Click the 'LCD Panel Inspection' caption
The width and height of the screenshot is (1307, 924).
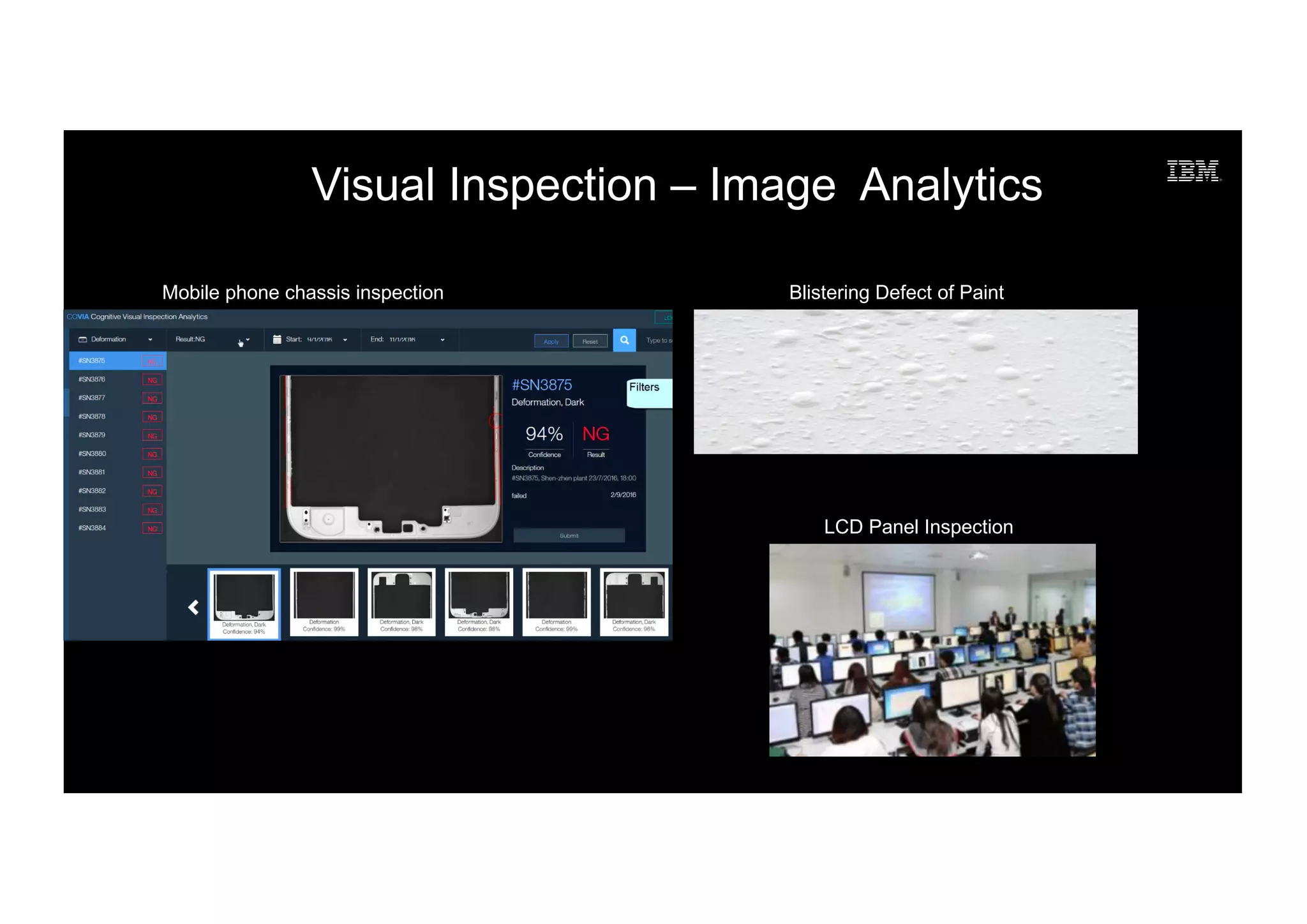pyautogui.click(x=918, y=527)
